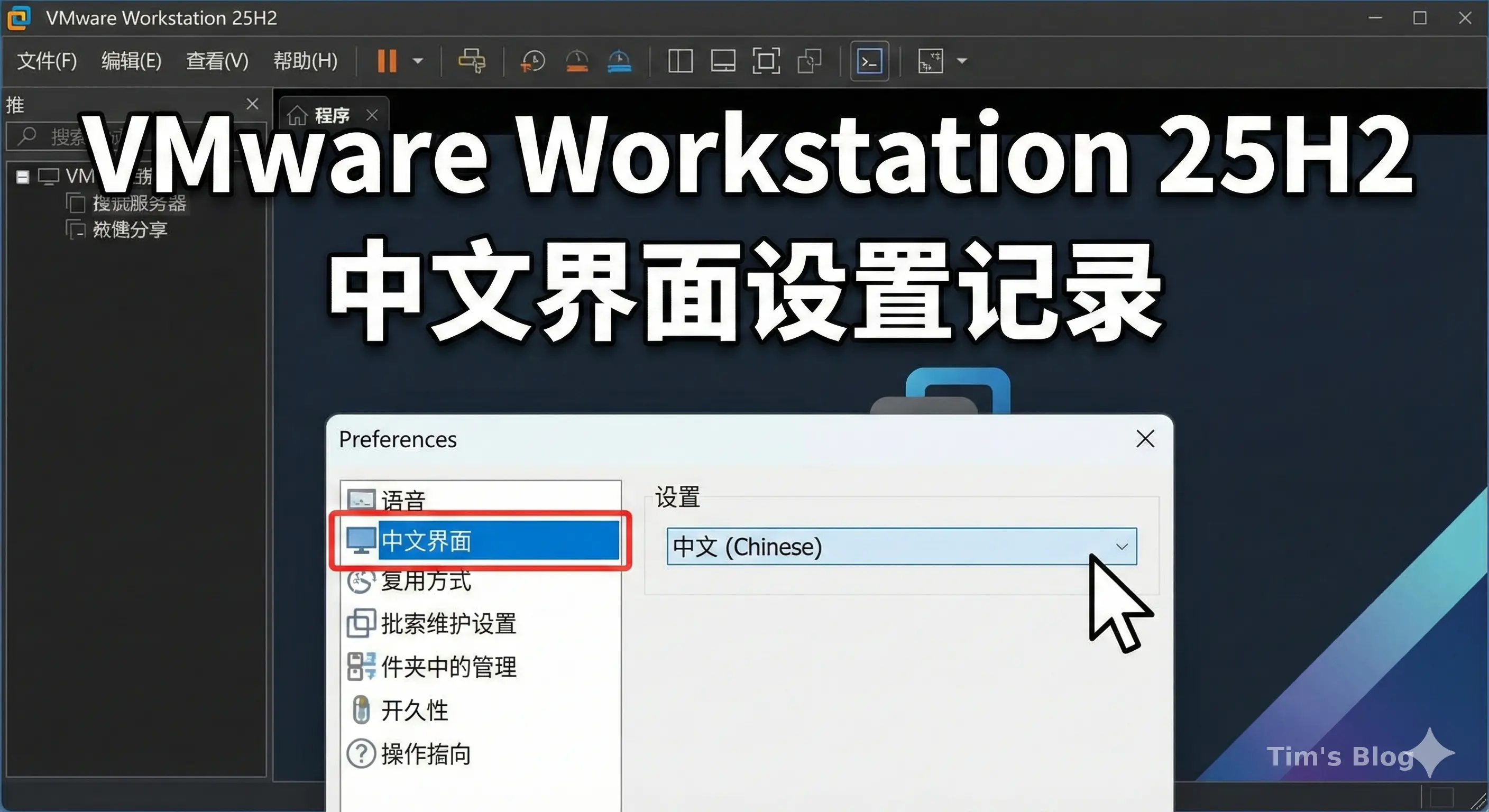Click the library search input field

[x=93, y=137]
